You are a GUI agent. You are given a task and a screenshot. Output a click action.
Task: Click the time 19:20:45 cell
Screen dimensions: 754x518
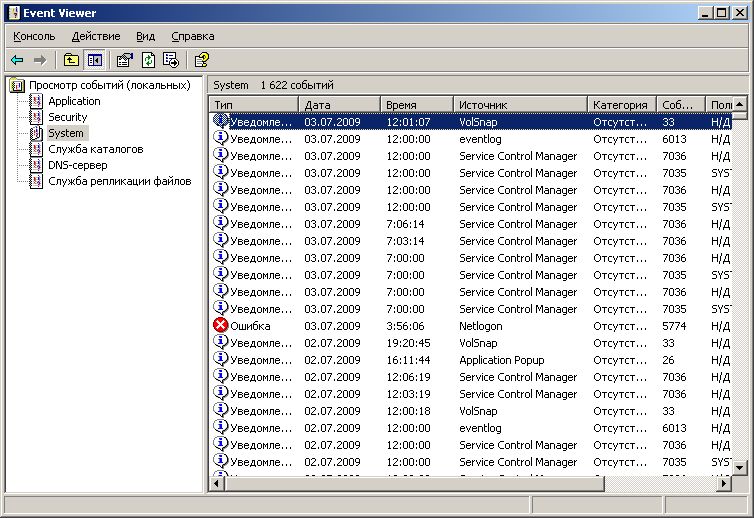pyautogui.click(x=408, y=343)
